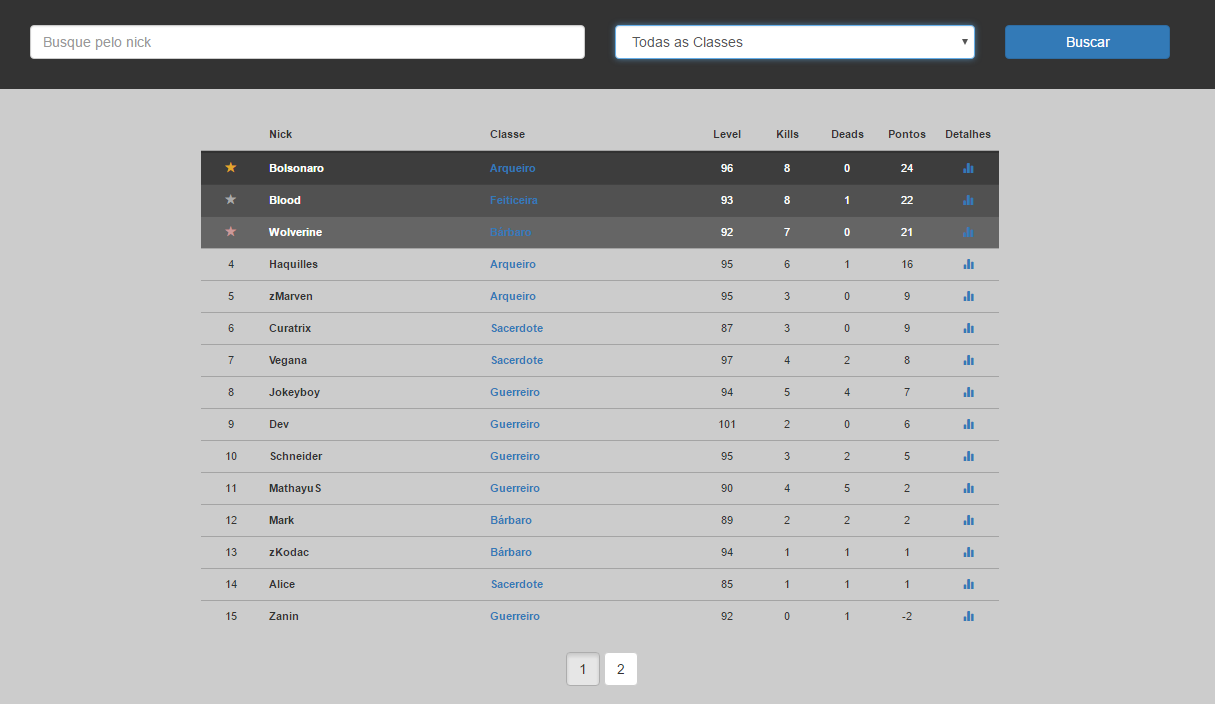View details chart icon for Haquilles
The height and width of the screenshot is (704, 1215).
968,264
